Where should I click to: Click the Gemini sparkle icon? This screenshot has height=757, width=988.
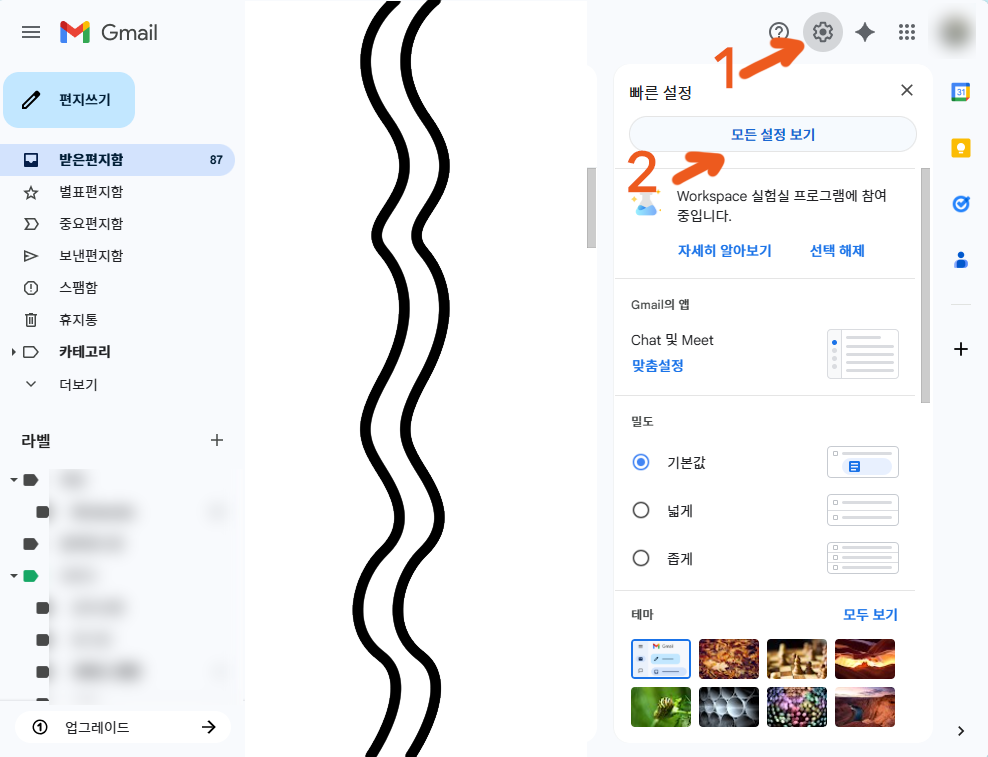tap(864, 32)
